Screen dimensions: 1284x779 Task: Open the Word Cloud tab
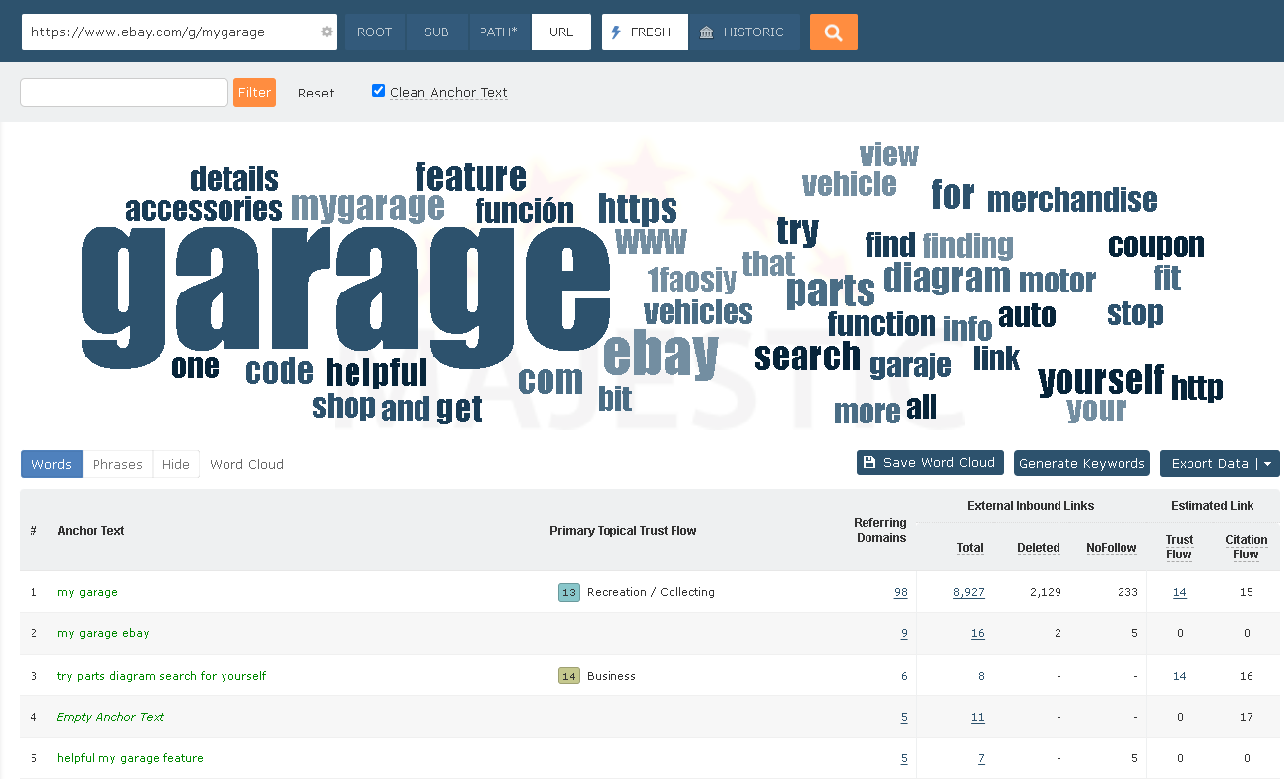[246, 463]
